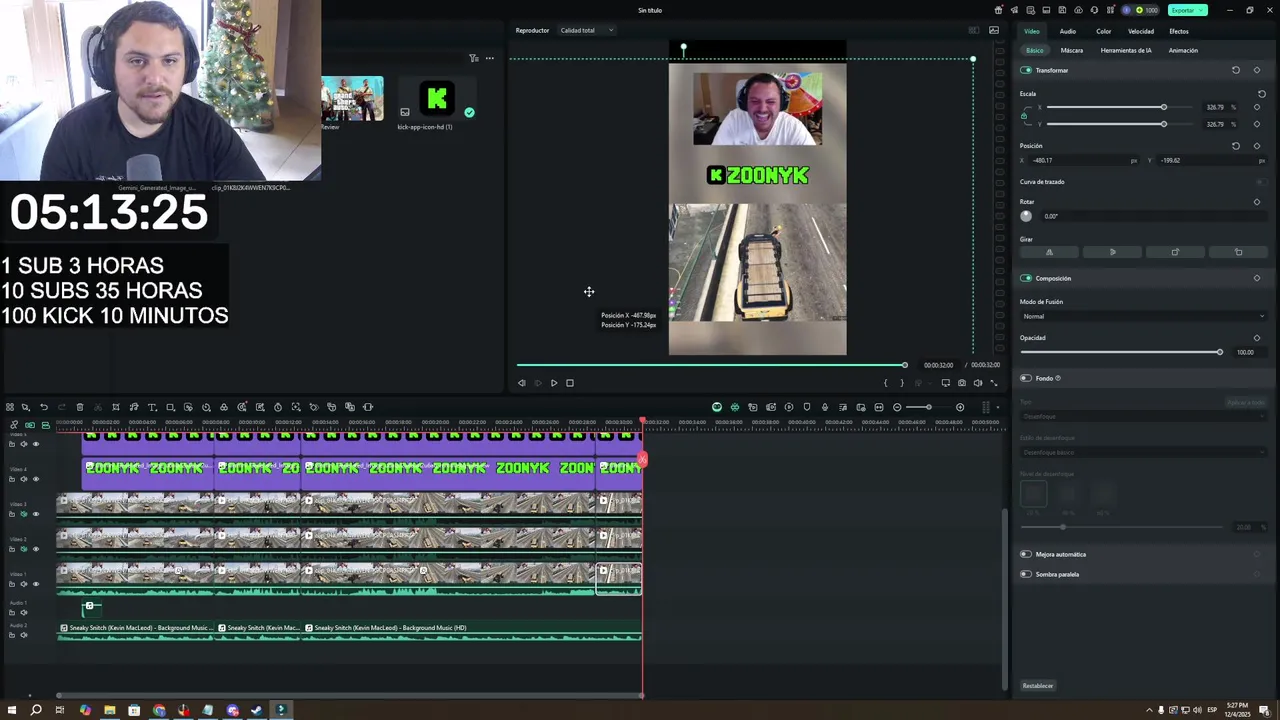This screenshot has height=720, width=1280.
Task: Click the Delete trash icon in timeline toolbar
Action: (x=80, y=407)
